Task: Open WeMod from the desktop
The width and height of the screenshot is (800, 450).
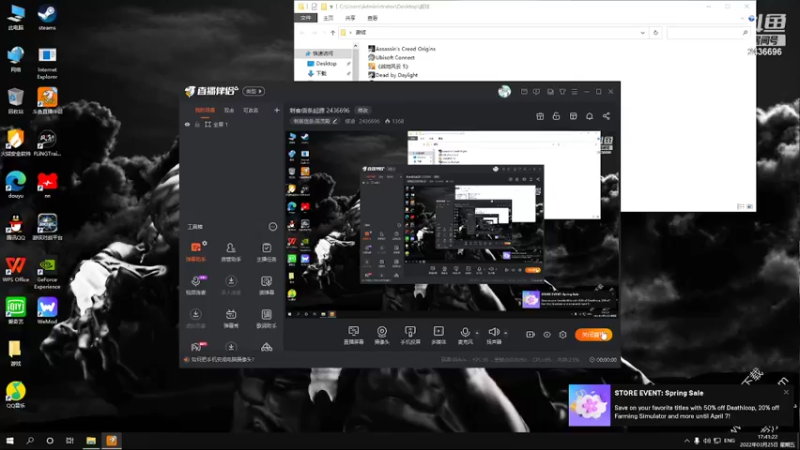Action: [47, 311]
